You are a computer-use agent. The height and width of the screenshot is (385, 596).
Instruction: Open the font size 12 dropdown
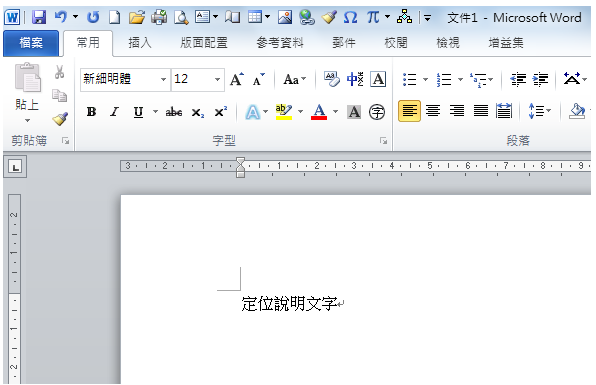tap(217, 79)
